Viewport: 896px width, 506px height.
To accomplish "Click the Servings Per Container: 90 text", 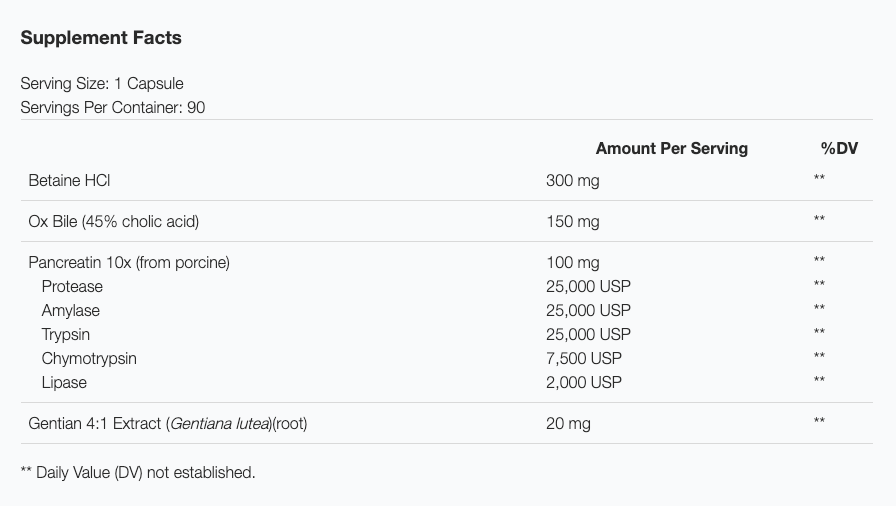I will (113, 107).
